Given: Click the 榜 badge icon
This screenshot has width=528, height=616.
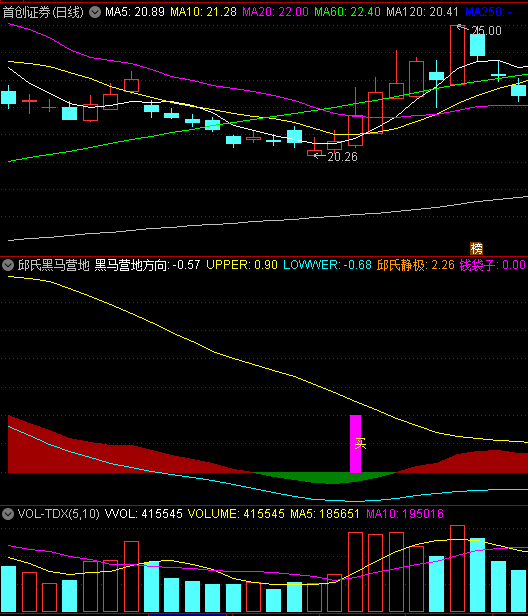Looking at the screenshot, I should pyautogui.click(x=477, y=248).
